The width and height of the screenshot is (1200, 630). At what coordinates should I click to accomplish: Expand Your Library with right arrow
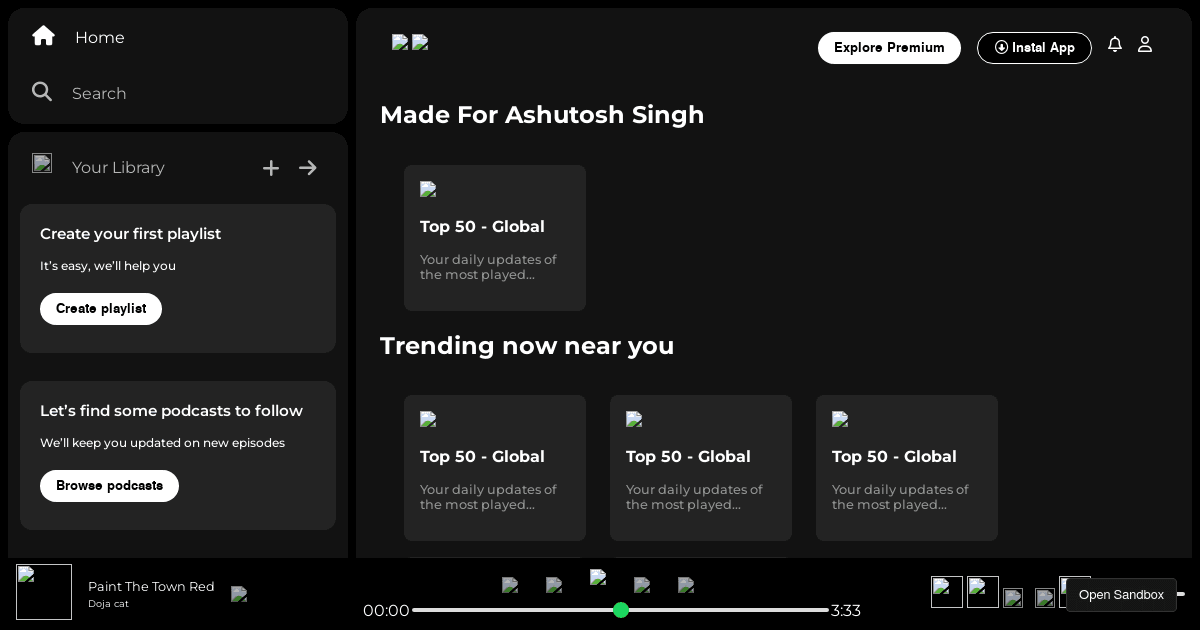tap(308, 168)
